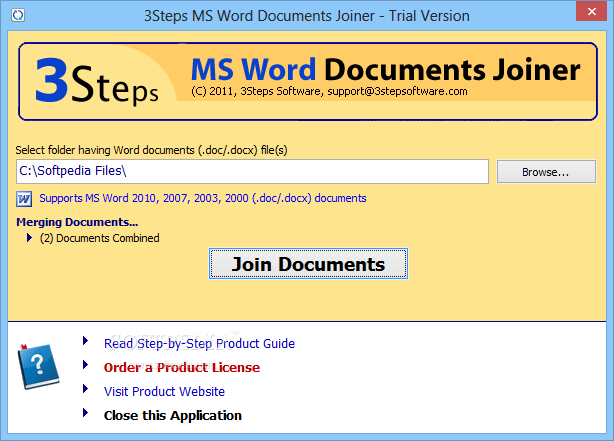Click the Word document icon
The width and height of the screenshot is (614, 441).
coord(24,199)
